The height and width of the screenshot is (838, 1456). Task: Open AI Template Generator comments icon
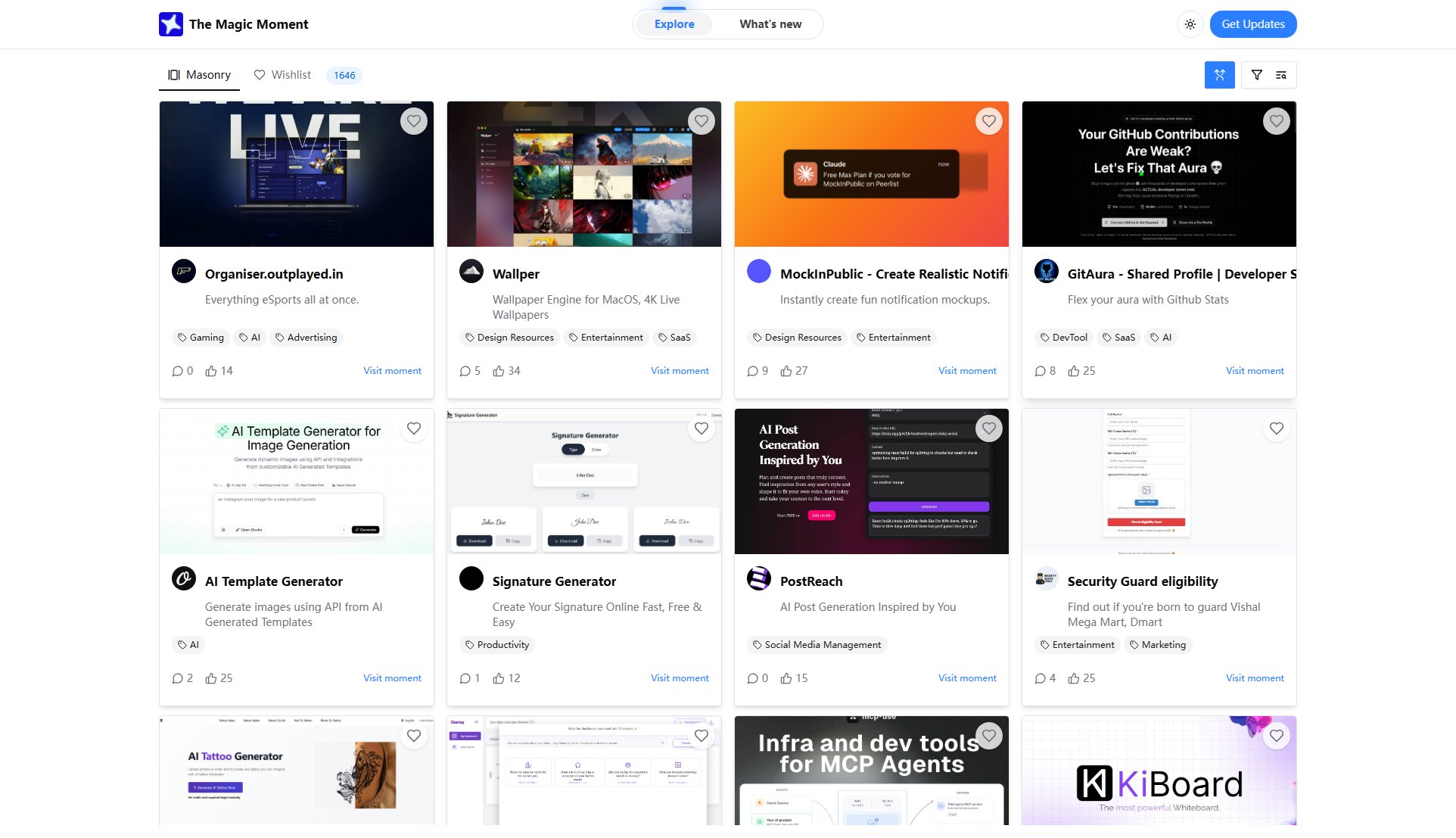178,678
